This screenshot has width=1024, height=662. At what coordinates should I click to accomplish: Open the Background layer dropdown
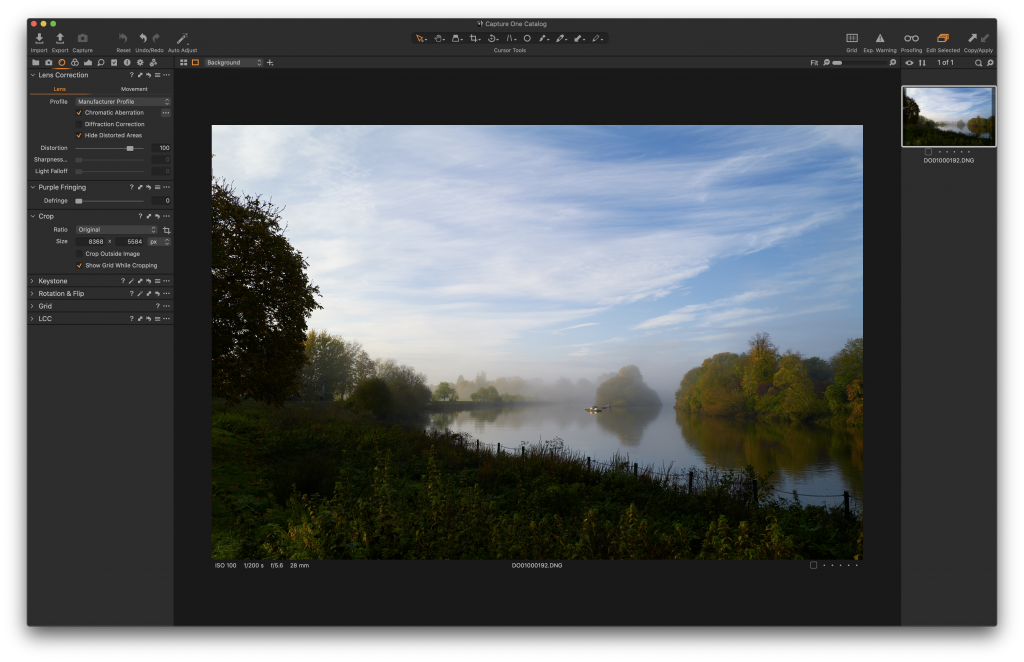[234, 63]
